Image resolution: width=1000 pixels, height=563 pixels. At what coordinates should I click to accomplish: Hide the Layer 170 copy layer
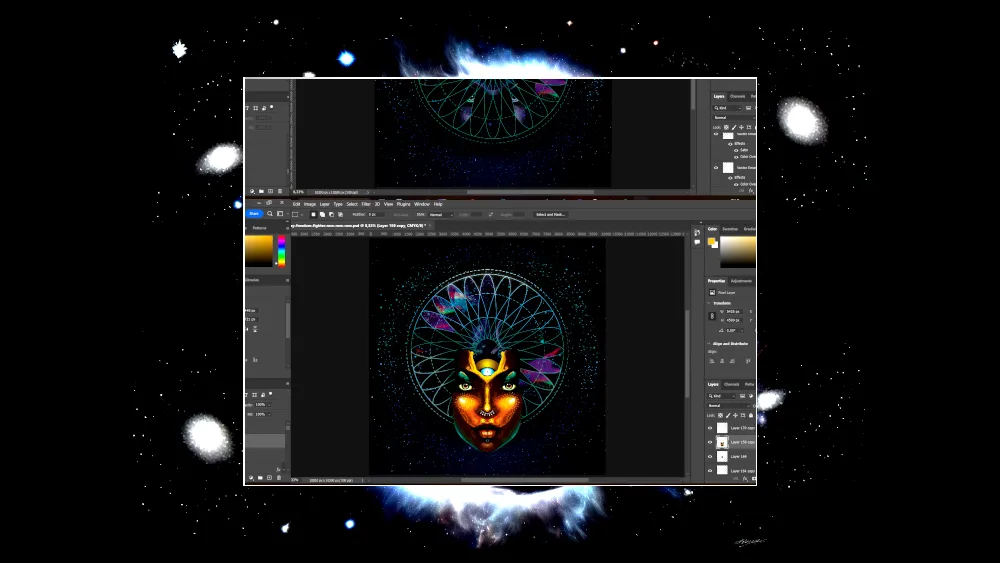(x=710, y=428)
